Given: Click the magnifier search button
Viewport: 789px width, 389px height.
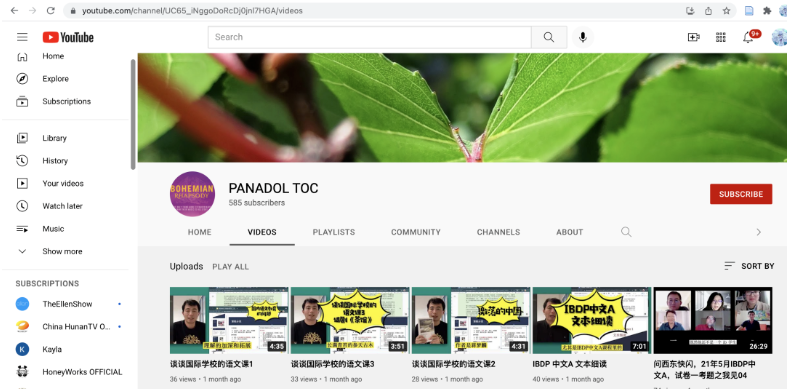Looking at the screenshot, I should [x=549, y=37].
